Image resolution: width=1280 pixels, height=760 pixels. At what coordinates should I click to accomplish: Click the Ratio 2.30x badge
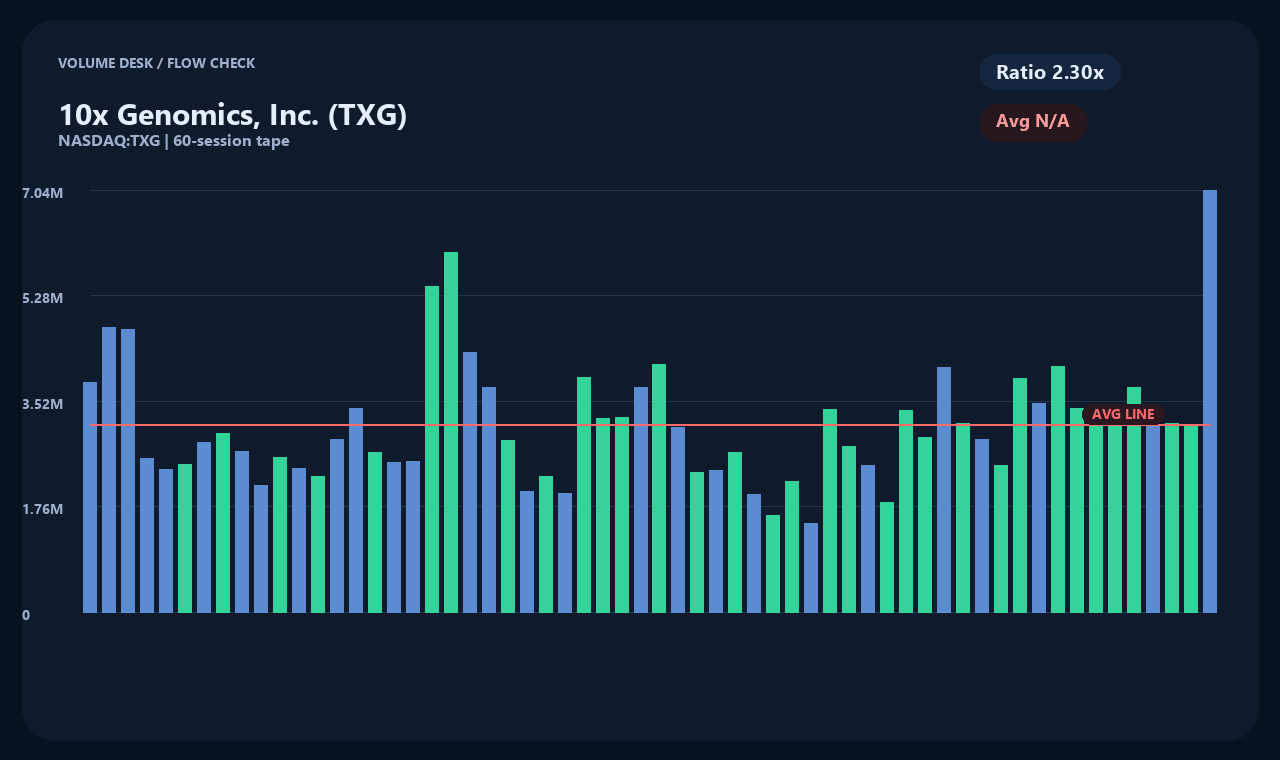tap(1050, 72)
